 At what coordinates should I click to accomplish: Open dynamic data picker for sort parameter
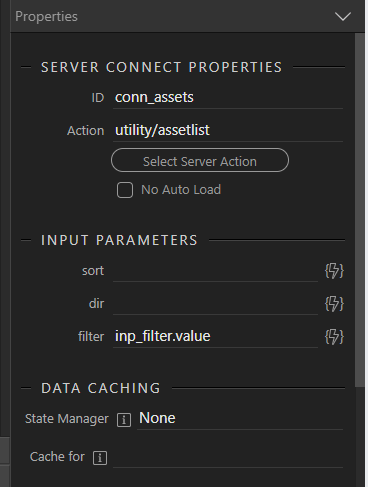point(334,271)
